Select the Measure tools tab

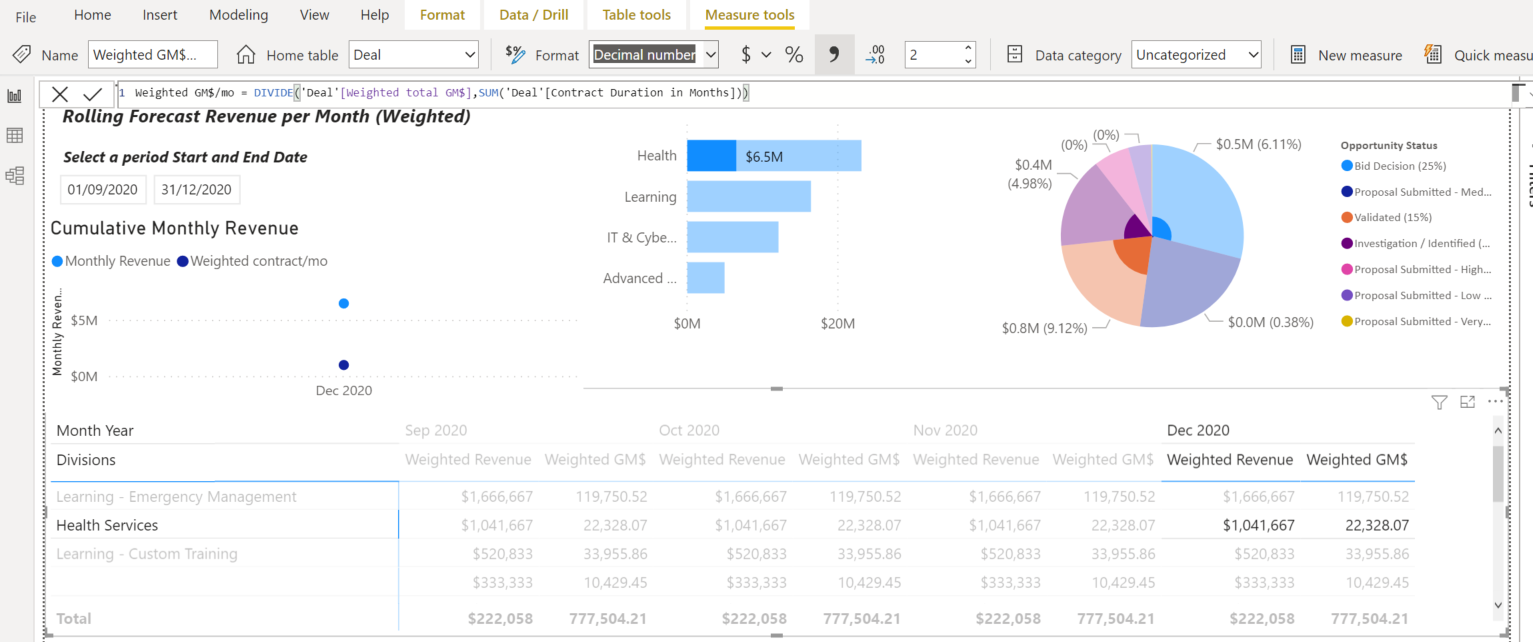749,15
